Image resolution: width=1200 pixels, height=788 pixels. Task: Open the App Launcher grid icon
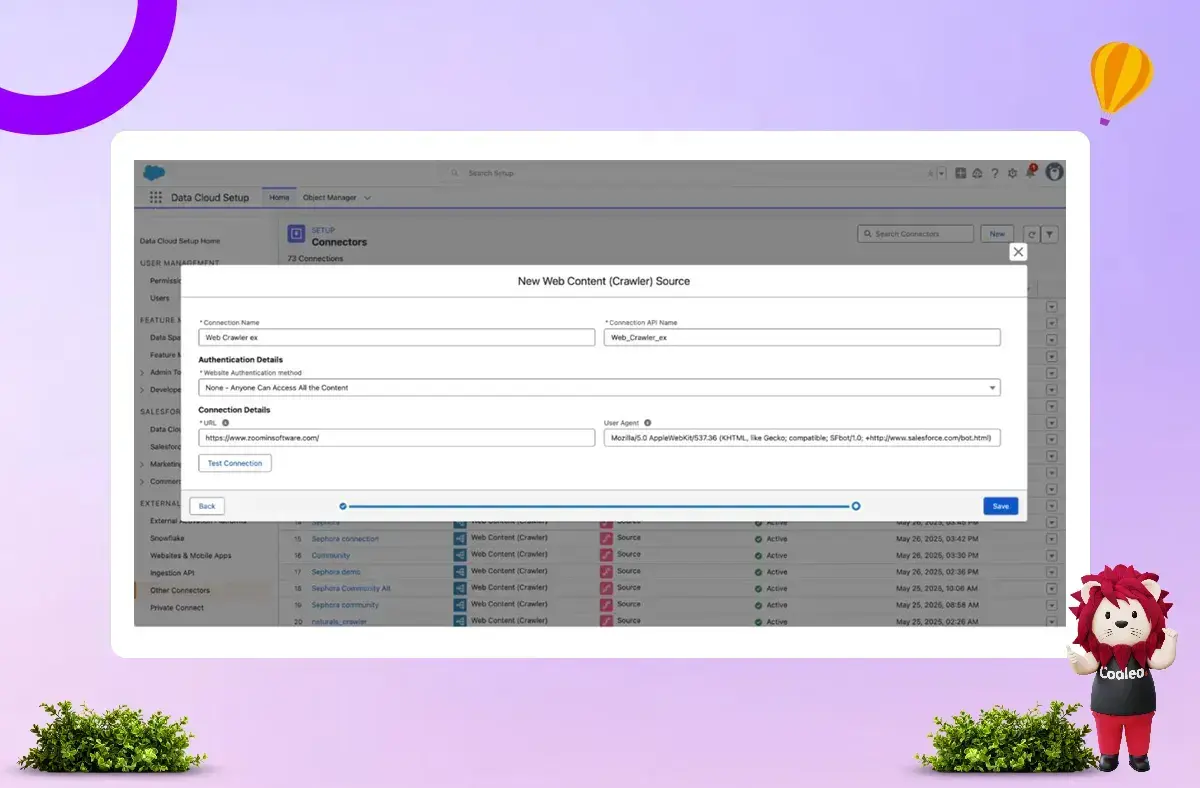pos(156,198)
